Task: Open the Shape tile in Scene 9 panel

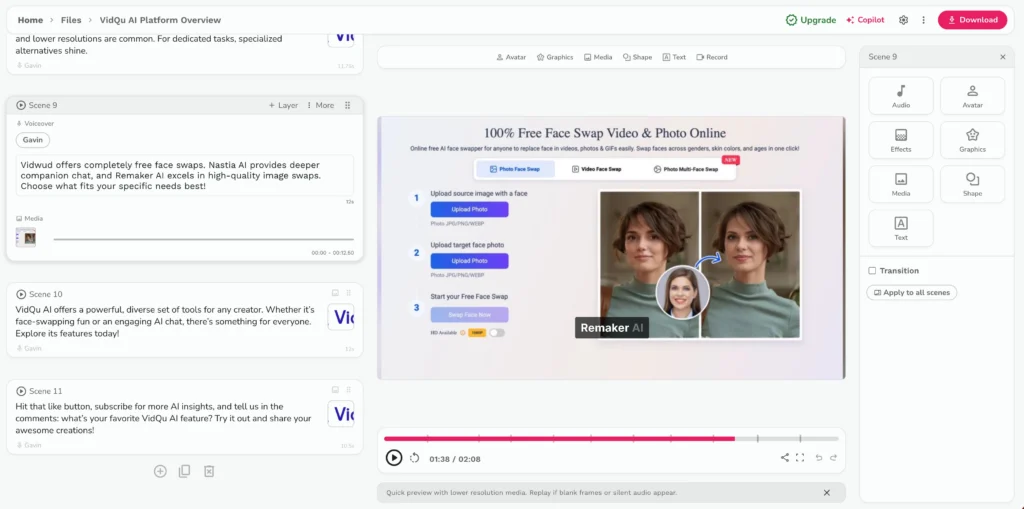Action: [x=972, y=184]
